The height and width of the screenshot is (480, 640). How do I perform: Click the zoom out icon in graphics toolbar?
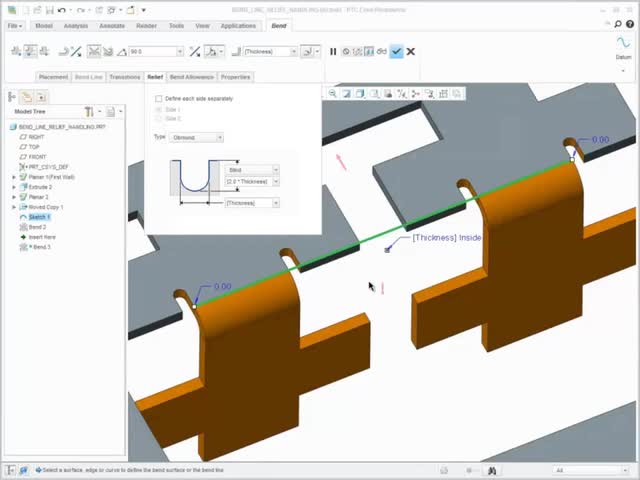click(333, 94)
